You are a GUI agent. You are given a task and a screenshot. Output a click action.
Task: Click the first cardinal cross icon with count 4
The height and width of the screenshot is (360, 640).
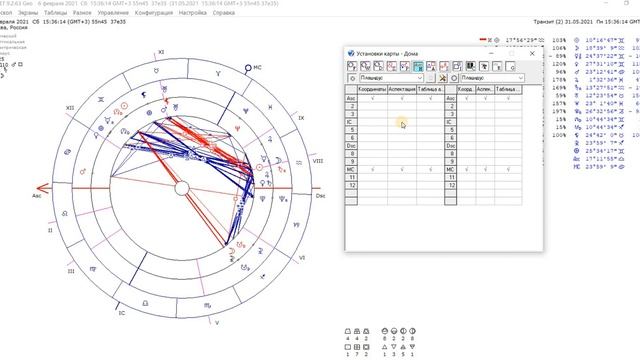click(348, 331)
